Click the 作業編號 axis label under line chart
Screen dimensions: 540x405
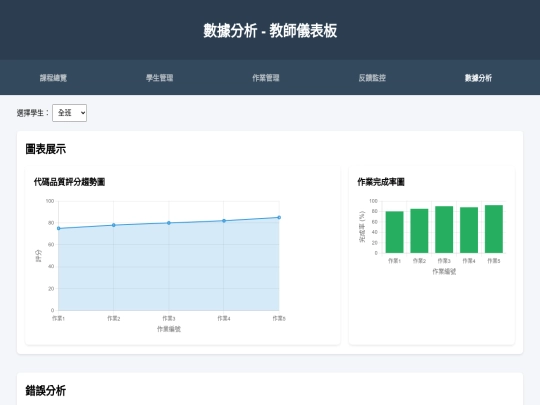169,329
